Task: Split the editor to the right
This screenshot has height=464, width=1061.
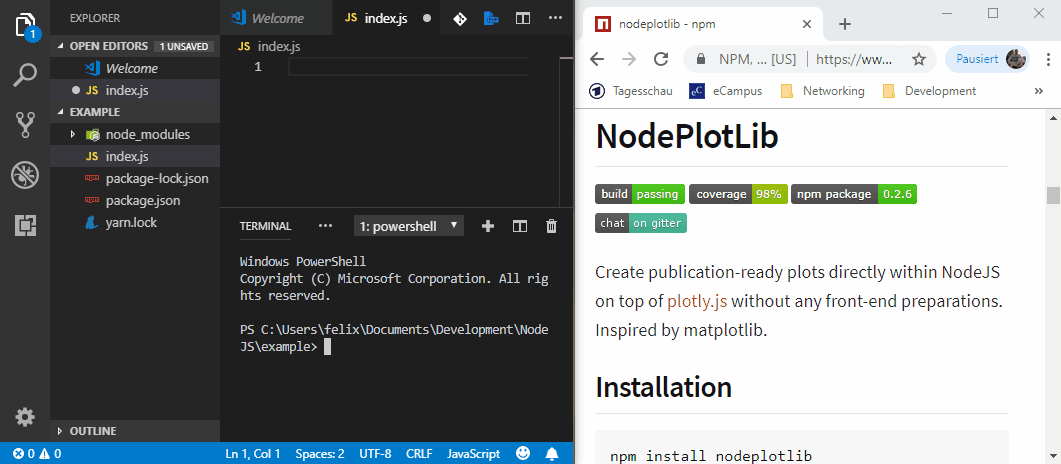Action: (523, 18)
